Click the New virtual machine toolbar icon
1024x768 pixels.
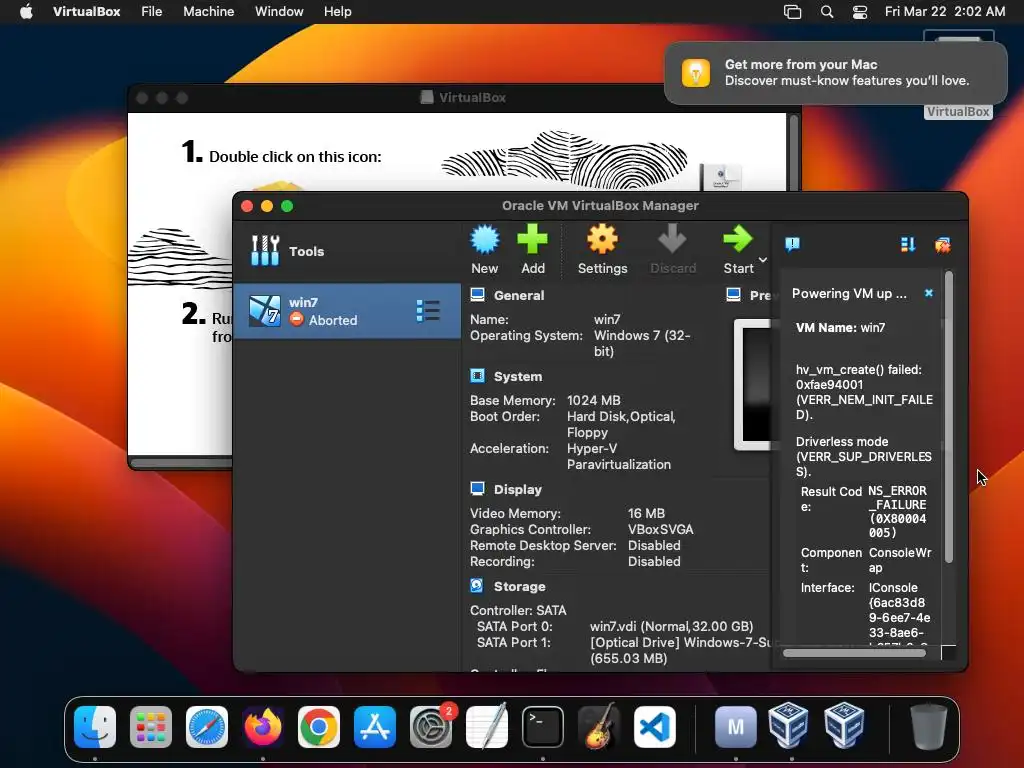(x=485, y=249)
